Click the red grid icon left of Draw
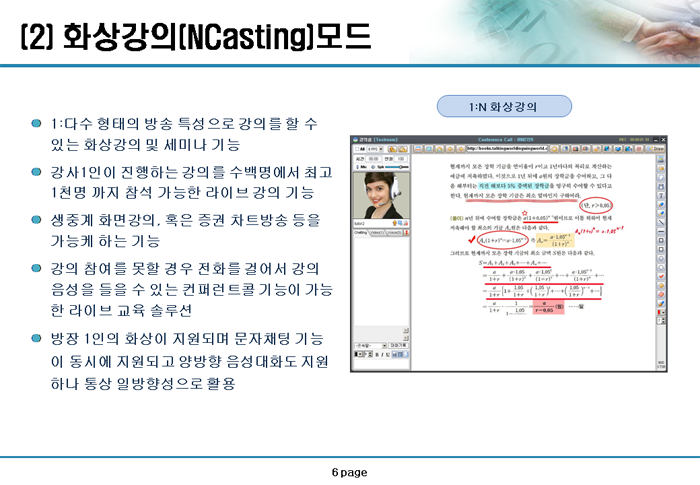Screen dimensions: 700x485 coord(639,149)
